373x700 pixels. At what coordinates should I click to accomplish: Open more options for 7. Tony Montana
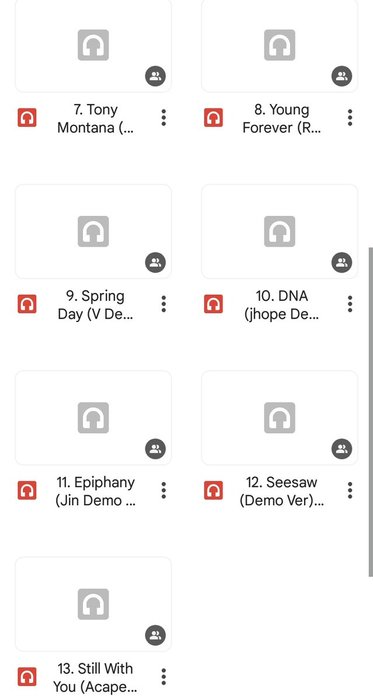[x=164, y=117]
